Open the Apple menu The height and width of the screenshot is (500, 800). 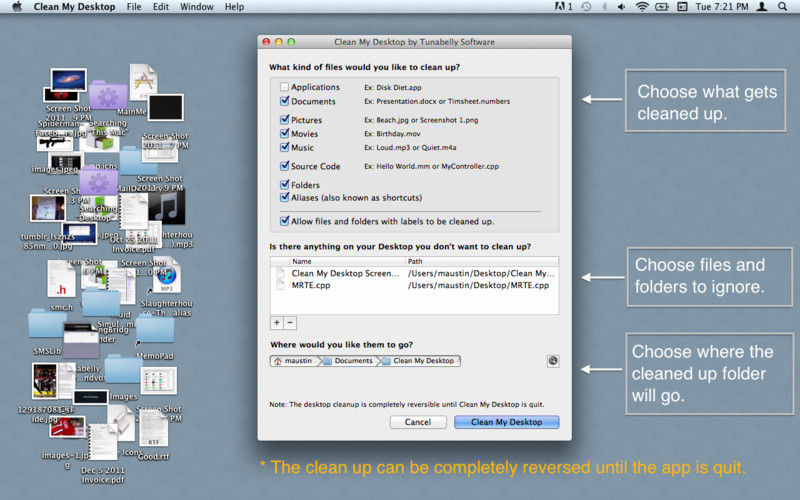point(17,7)
